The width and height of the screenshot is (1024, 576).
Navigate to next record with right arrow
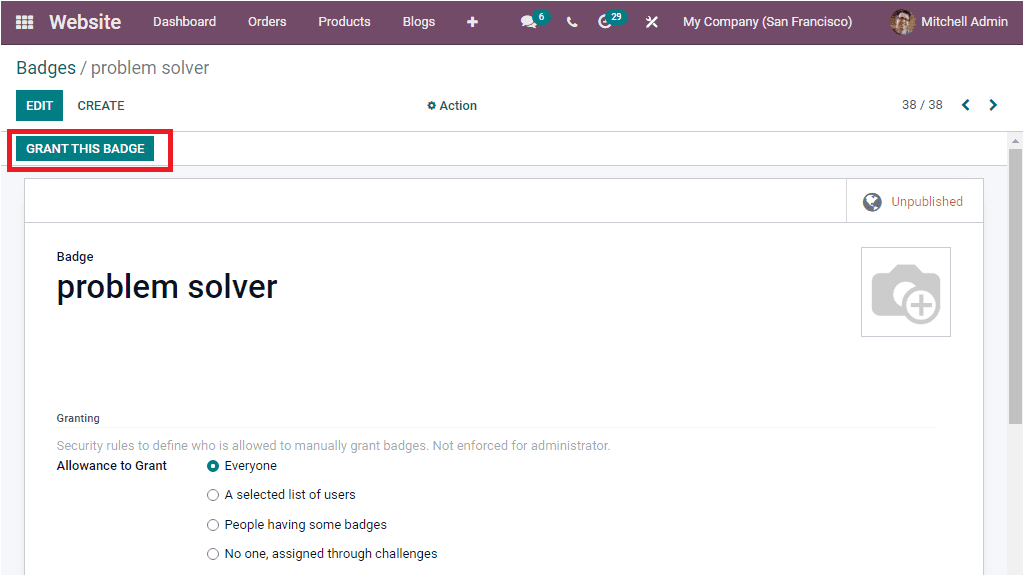pos(993,104)
